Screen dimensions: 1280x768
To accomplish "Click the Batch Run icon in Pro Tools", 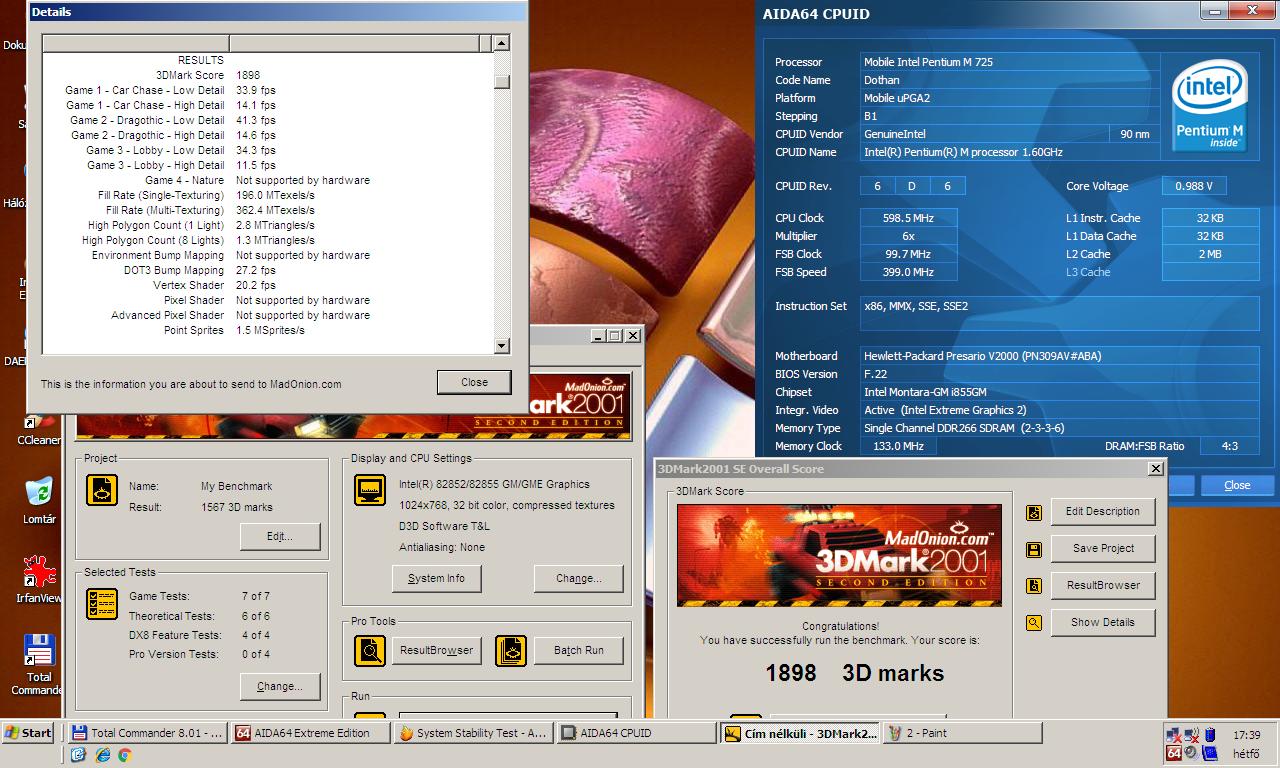I will (511, 651).
